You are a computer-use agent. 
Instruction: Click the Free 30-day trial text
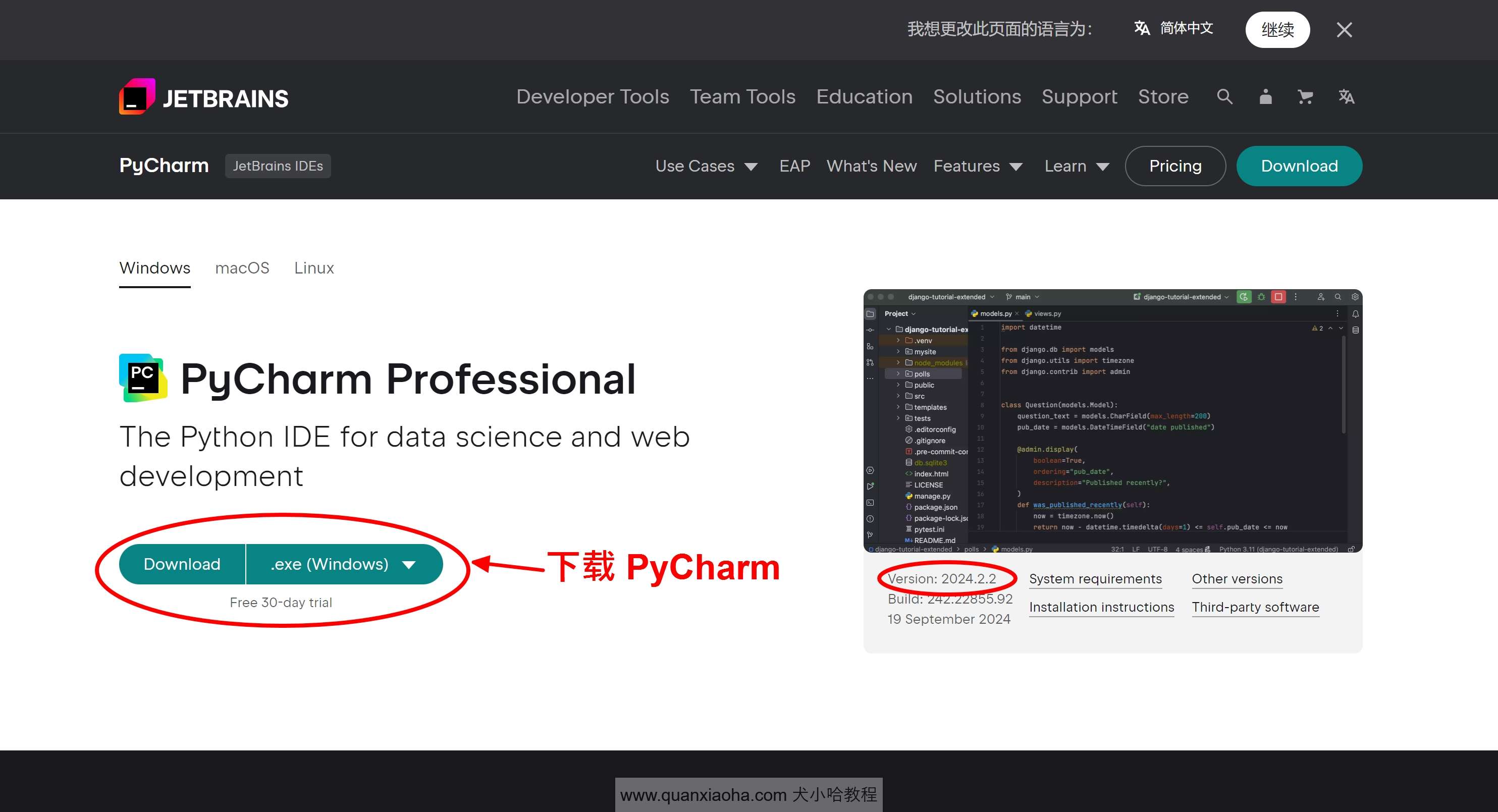click(x=281, y=603)
